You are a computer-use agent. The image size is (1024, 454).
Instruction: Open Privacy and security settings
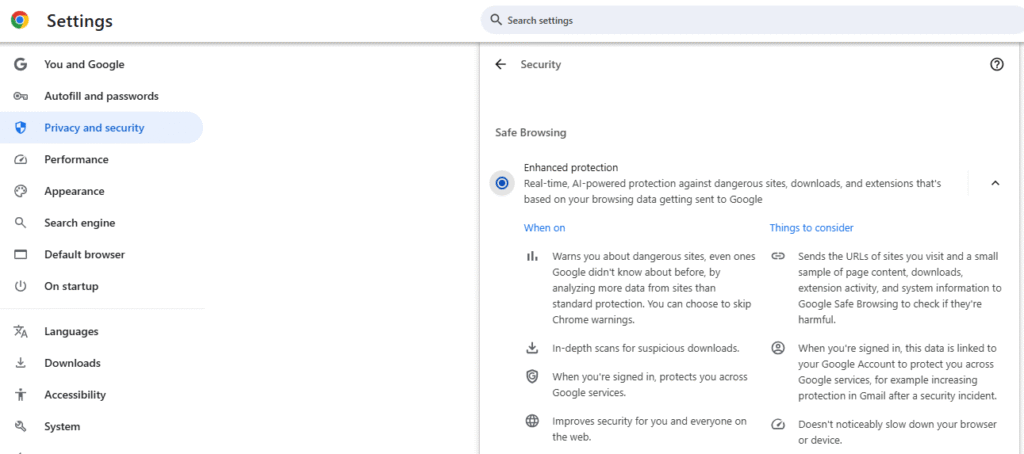pos(102,127)
